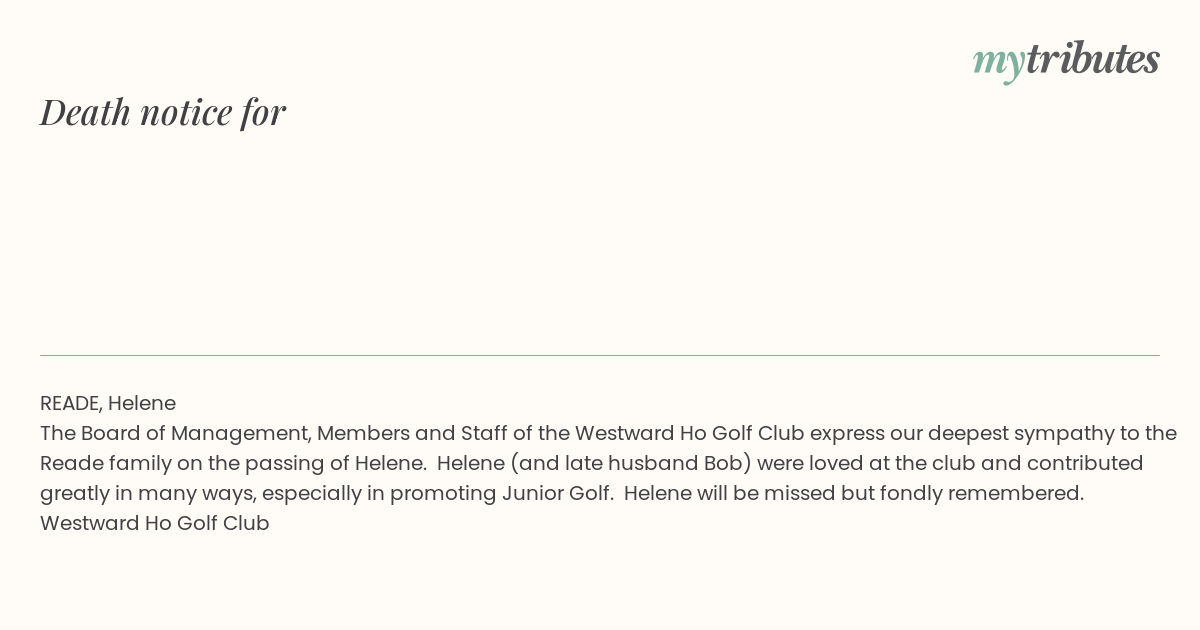Click the mytributes logo
The width and height of the screenshot is (1200, 630).
[x=1066, y=61]
